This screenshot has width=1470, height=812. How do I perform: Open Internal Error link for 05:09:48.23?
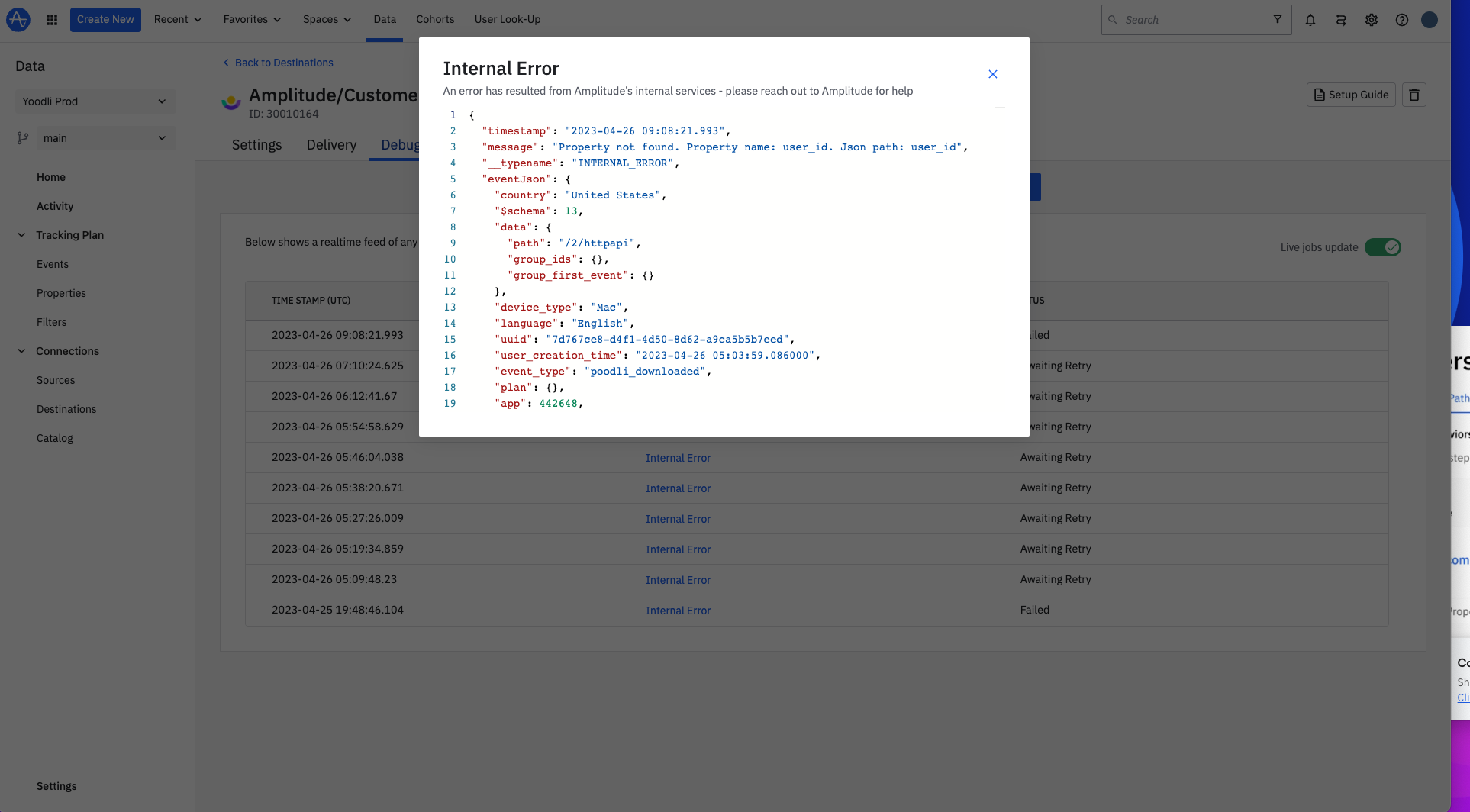678,580
